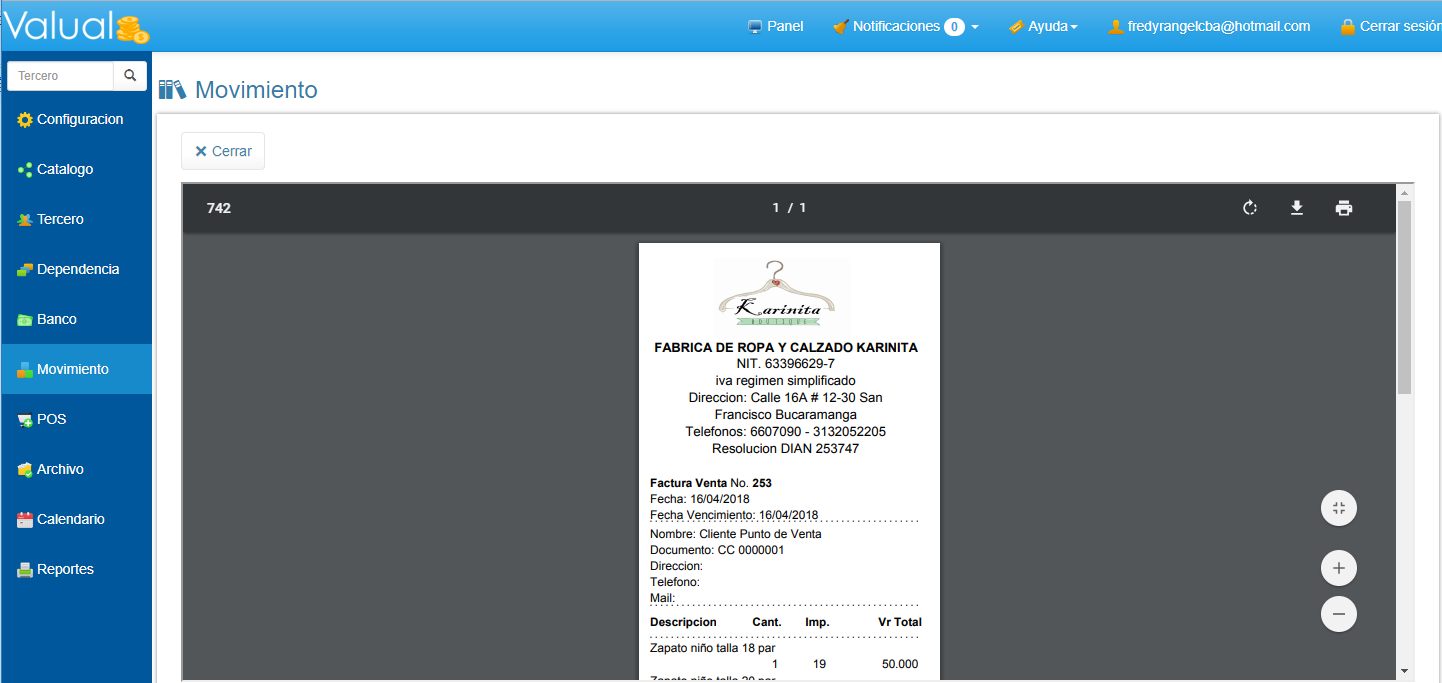Download the invoice PDF

point(1296,208)
